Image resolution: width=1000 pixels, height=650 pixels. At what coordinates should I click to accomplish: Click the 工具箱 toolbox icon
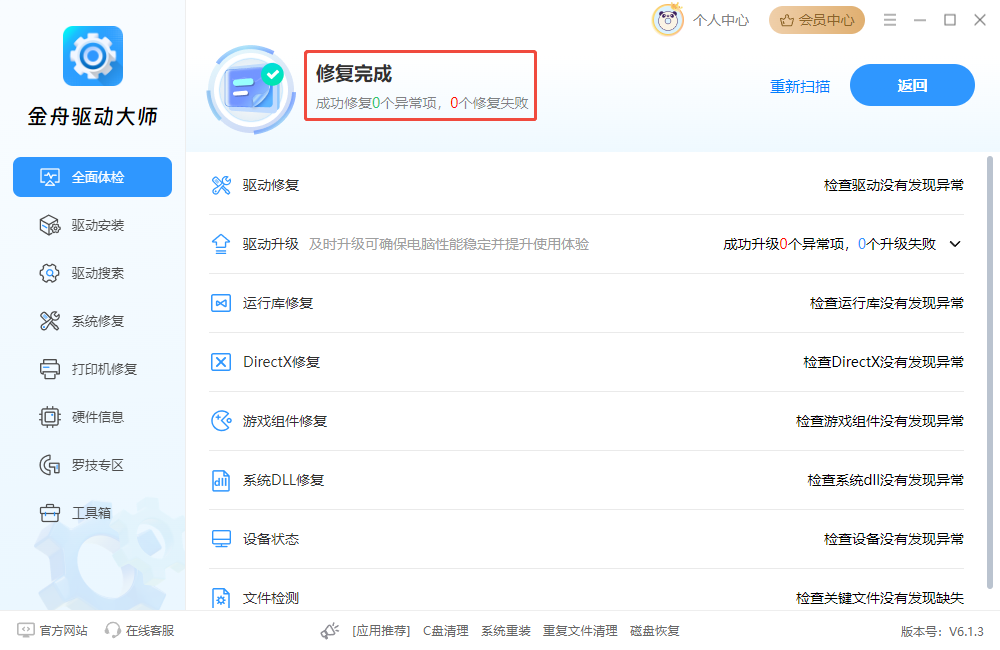(x=50, y=513)
